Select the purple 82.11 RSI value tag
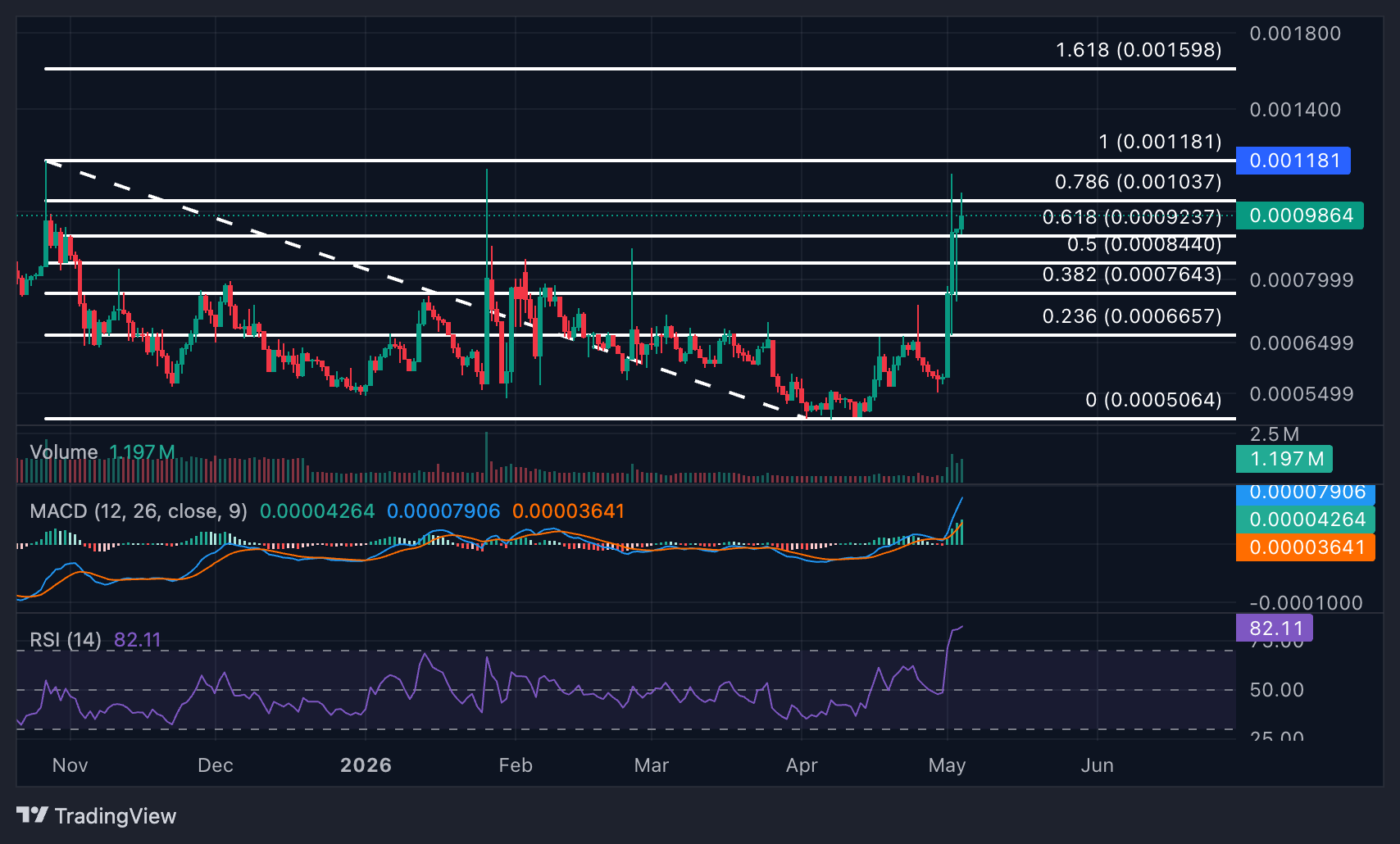This screenshot has width=1400, height=844. tap(1275, 628)
